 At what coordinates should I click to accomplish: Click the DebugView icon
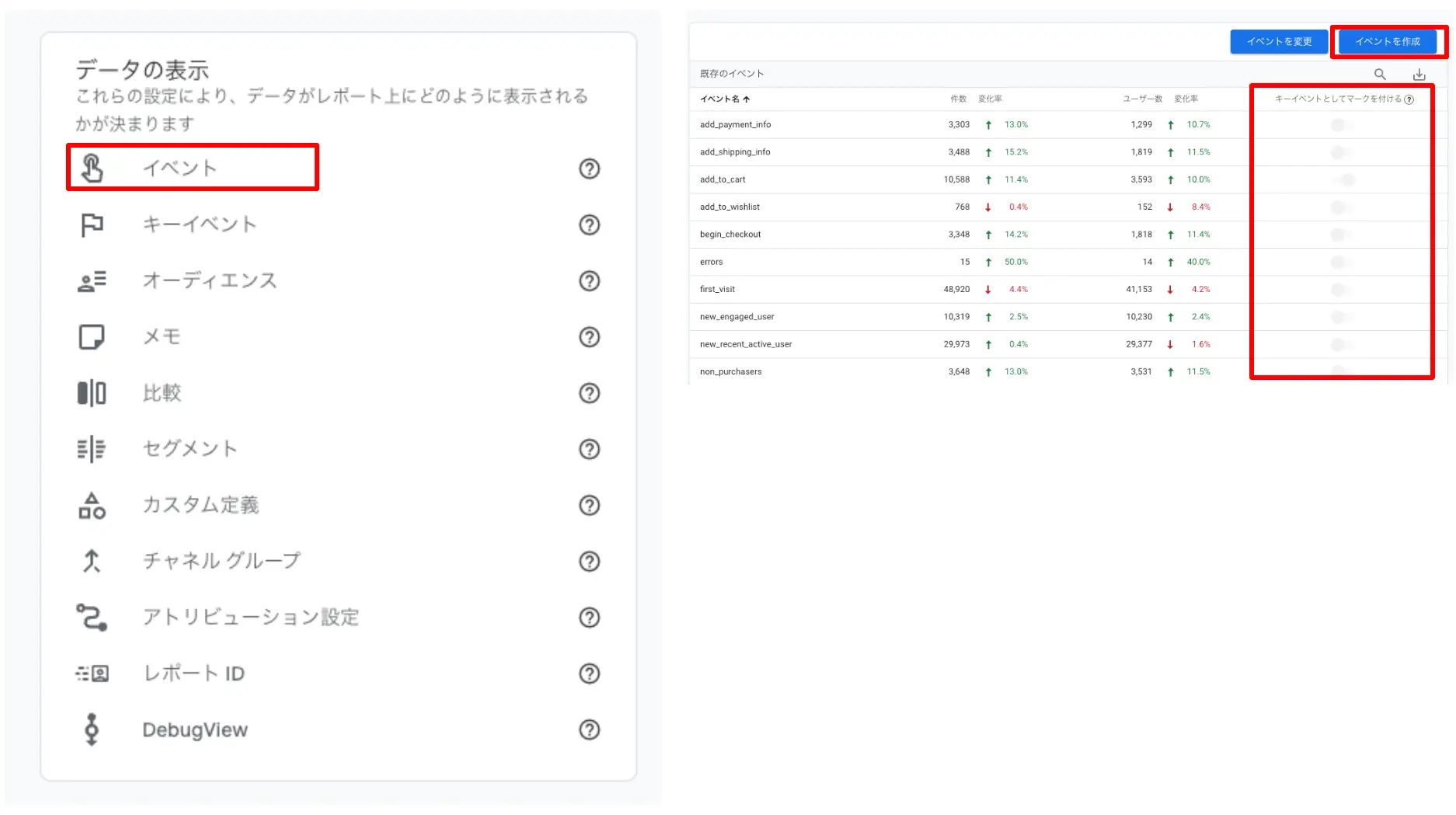pyautogui.click(x=92, y=730)
